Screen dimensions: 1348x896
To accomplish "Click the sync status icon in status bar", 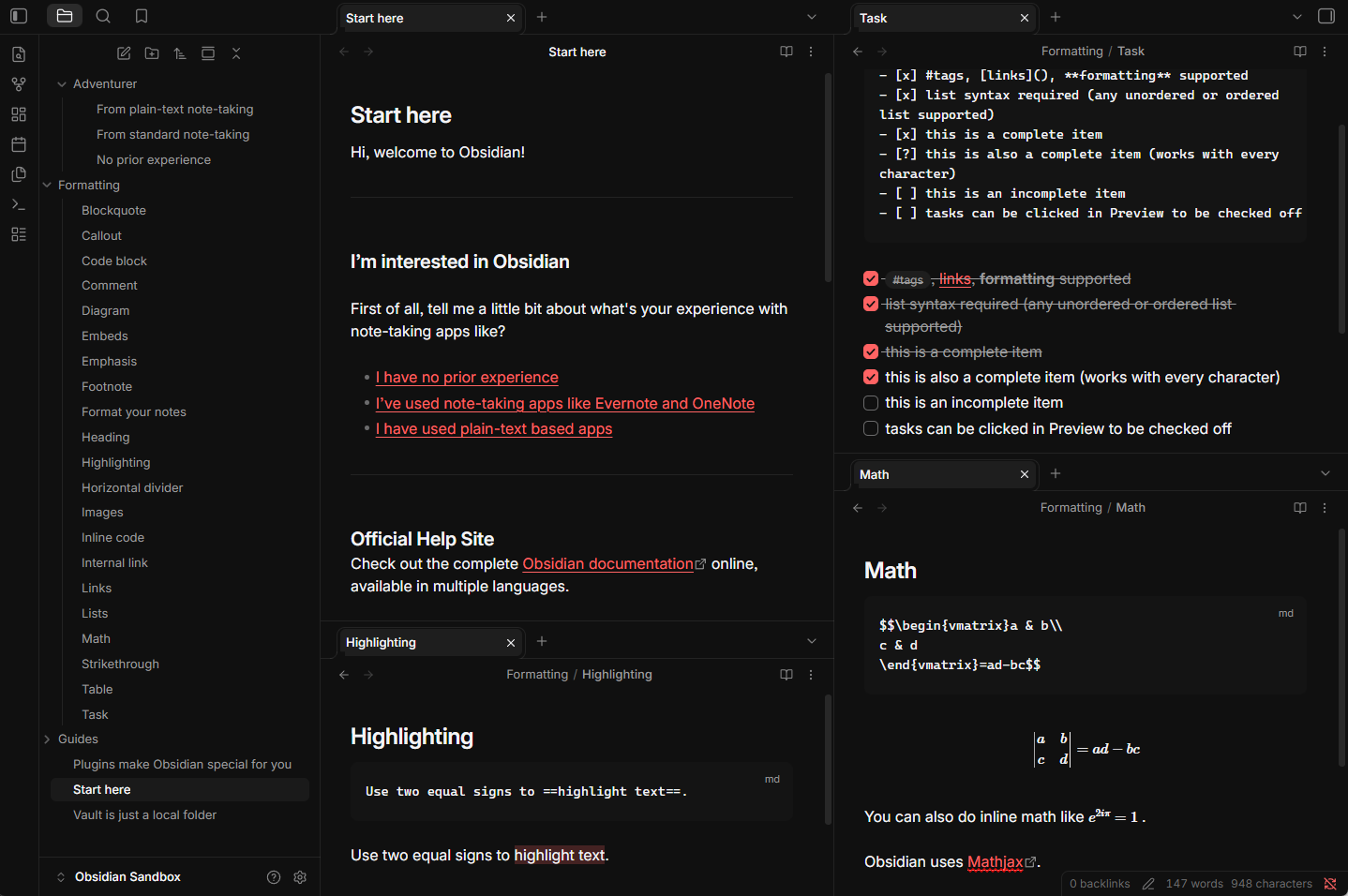I will pyautogui.click(x=1330, y=884).
